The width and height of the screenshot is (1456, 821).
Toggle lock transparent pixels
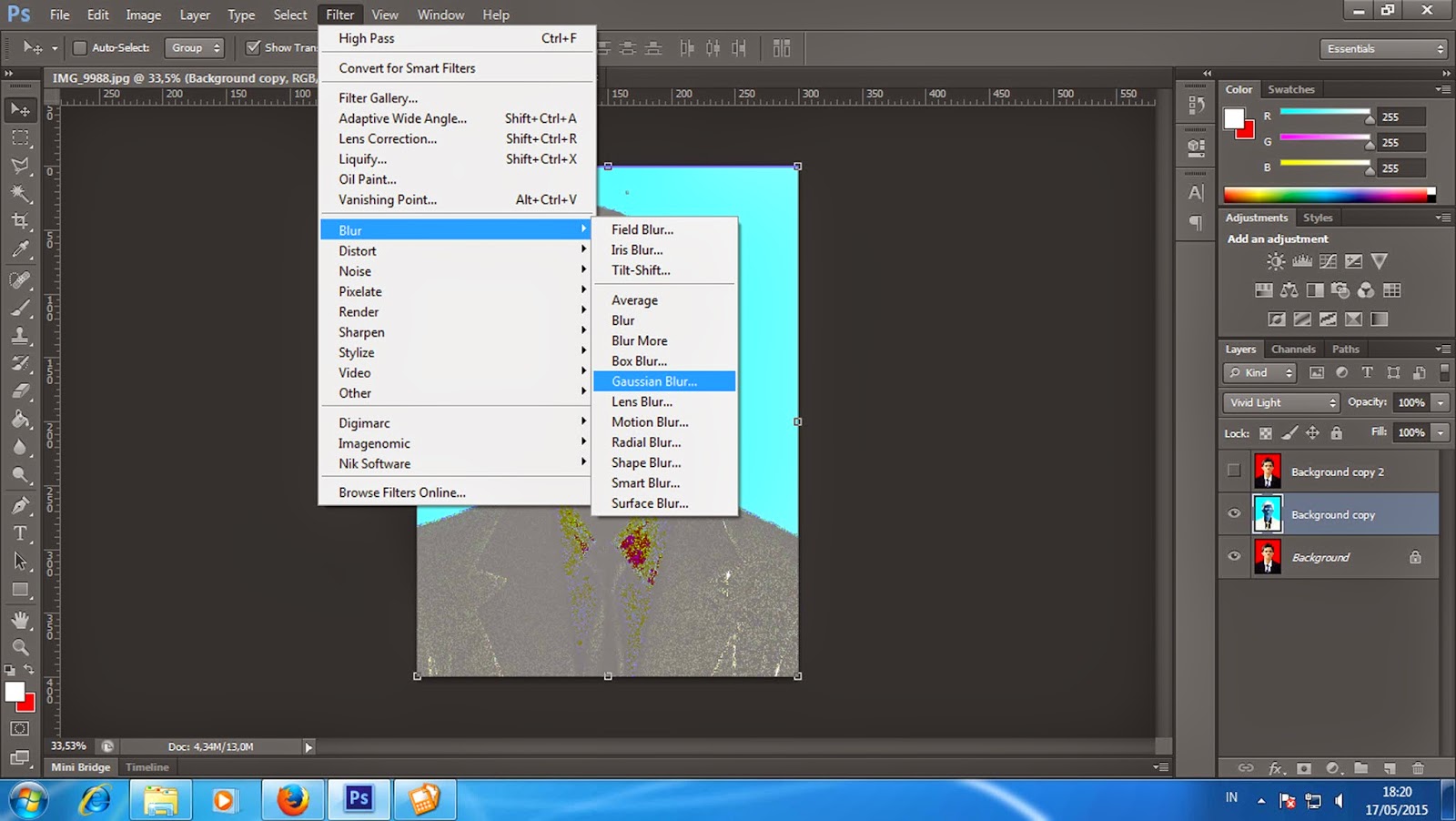point(1266,433)
